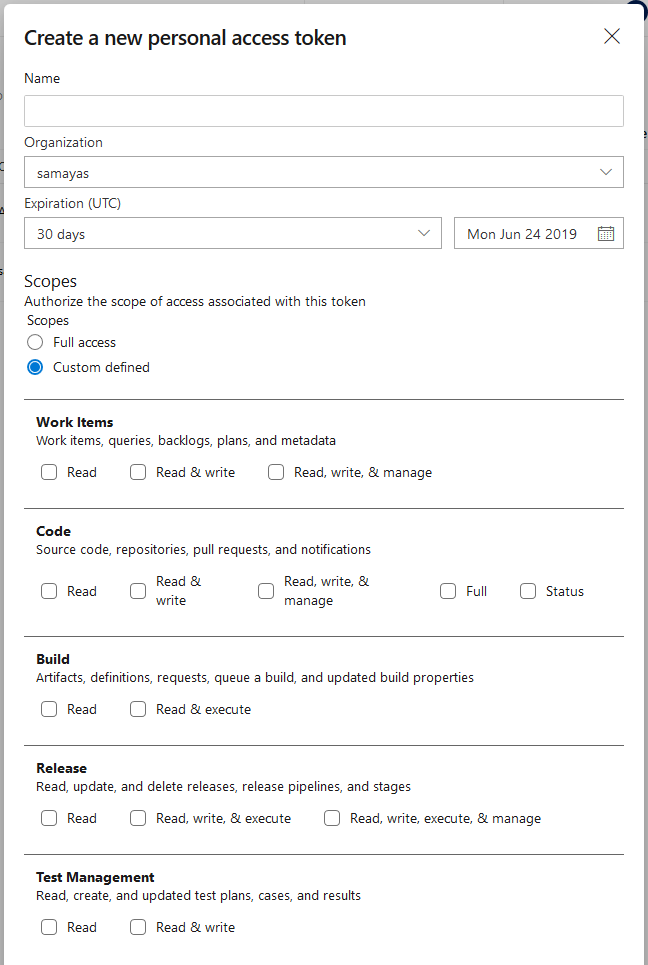Check Build Read & execute checkbox
The width and height of the screenshot is (648, 965).
pyautogui.click(x=138, y=709)
